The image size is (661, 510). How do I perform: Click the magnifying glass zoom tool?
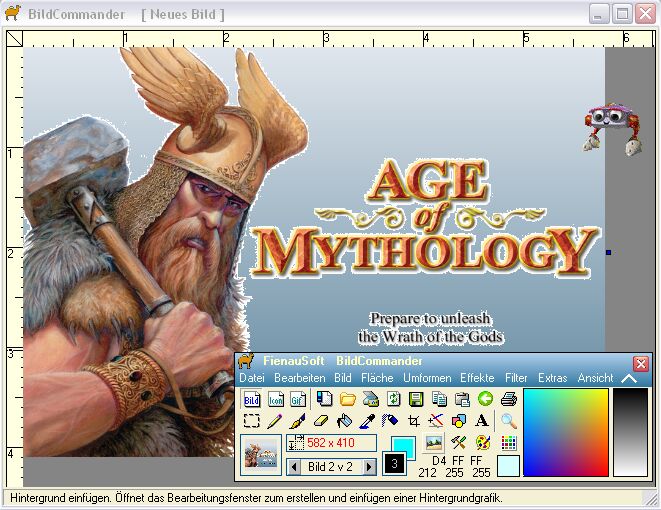[509, 421]
